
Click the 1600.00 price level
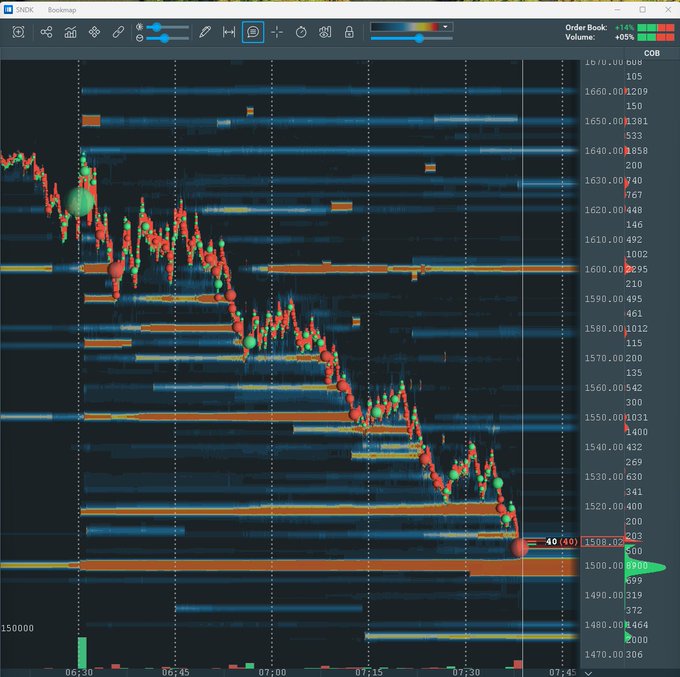[x=604, y=269]
